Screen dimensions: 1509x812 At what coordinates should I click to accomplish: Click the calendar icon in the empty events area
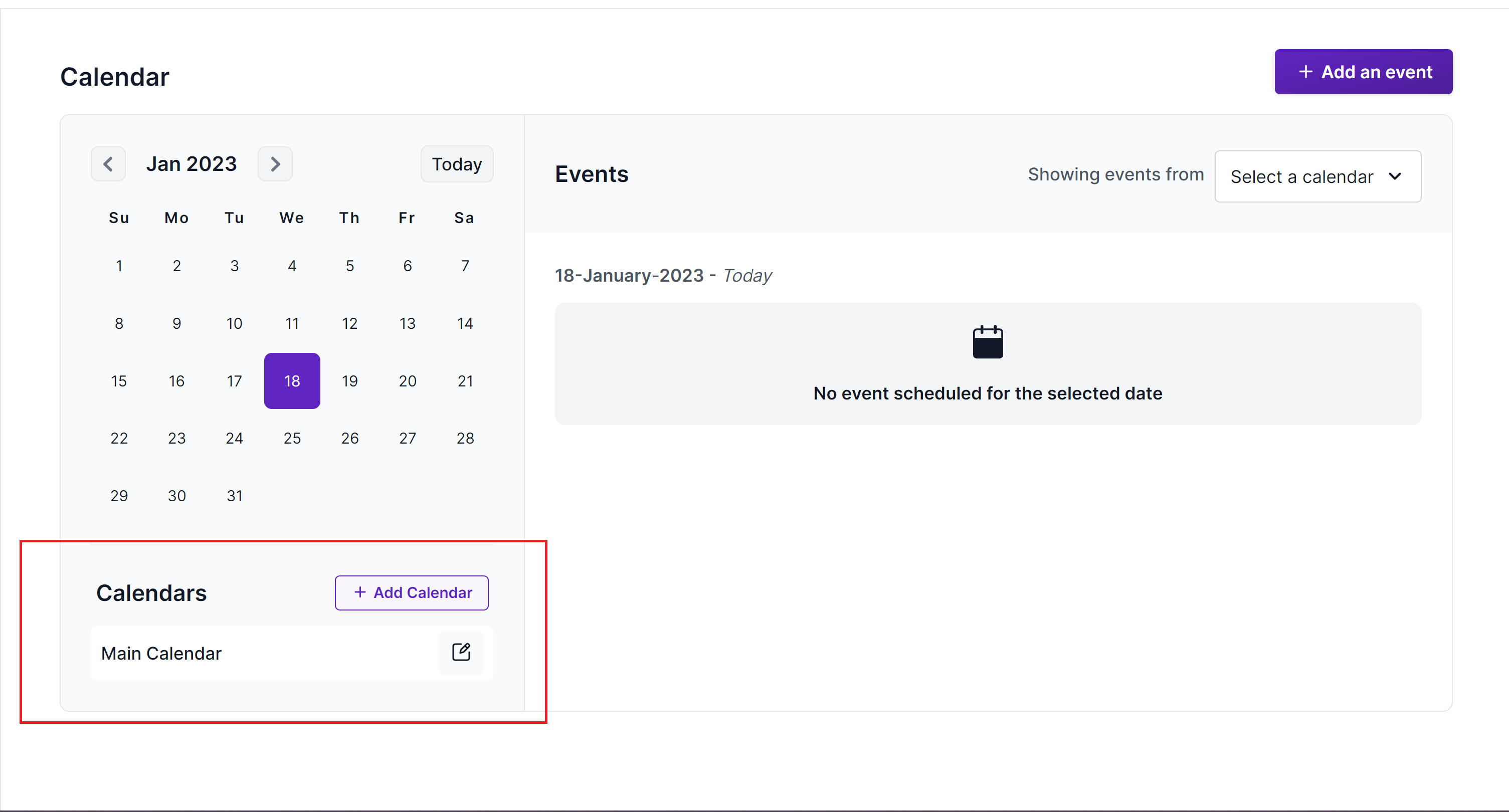coord(987,342)
